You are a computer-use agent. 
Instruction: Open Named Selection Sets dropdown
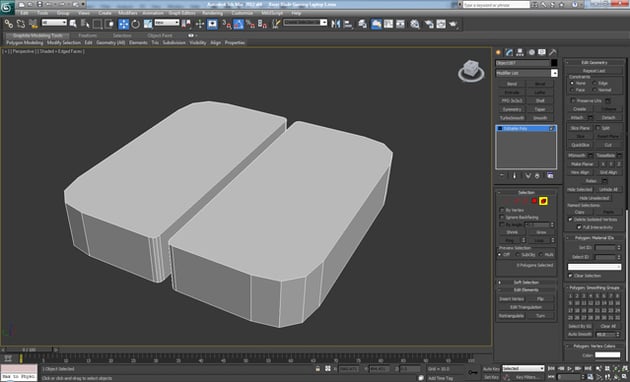pos(305,23)
